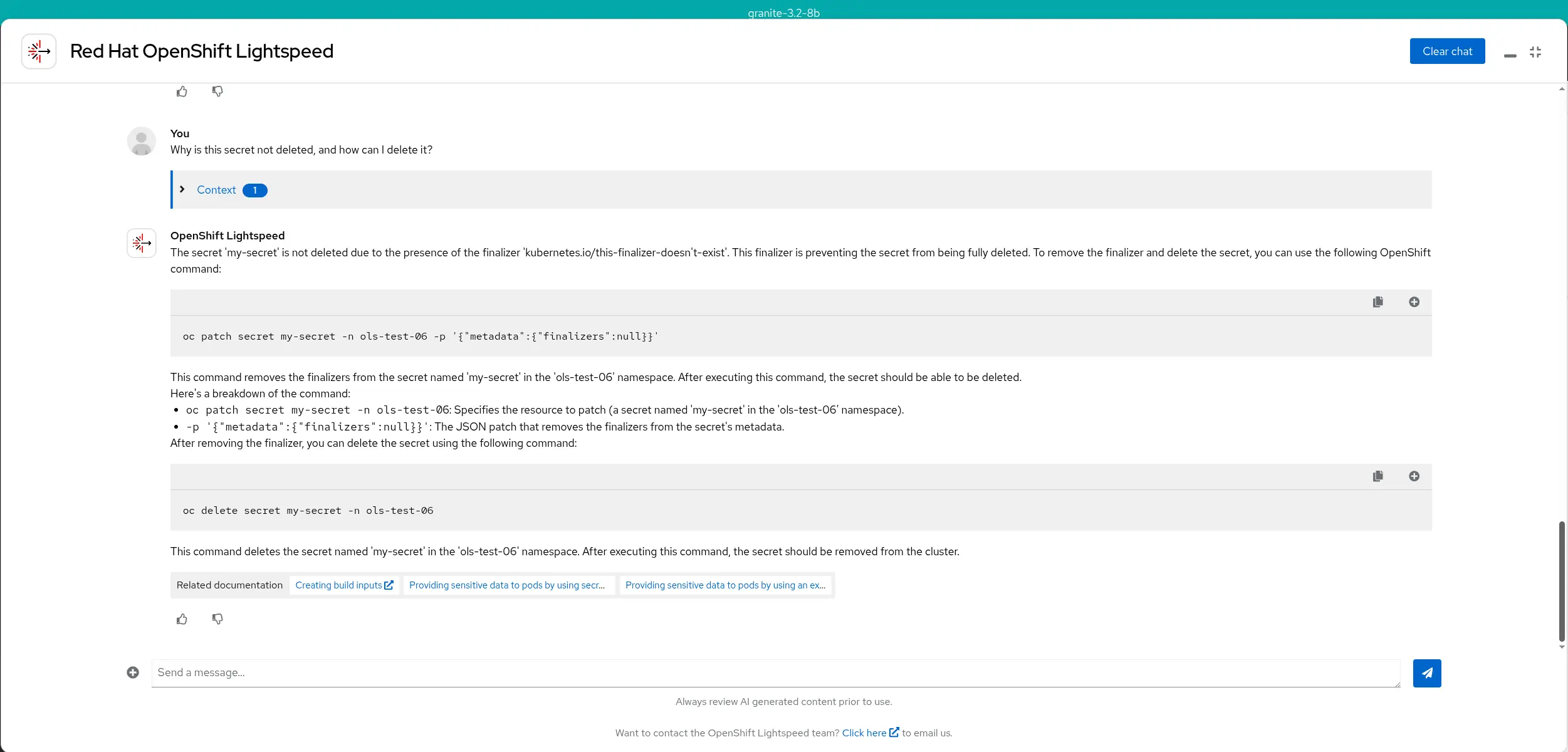
Task: Click the chat vertical scrollbar thumb
Action: pos(1562,581)
